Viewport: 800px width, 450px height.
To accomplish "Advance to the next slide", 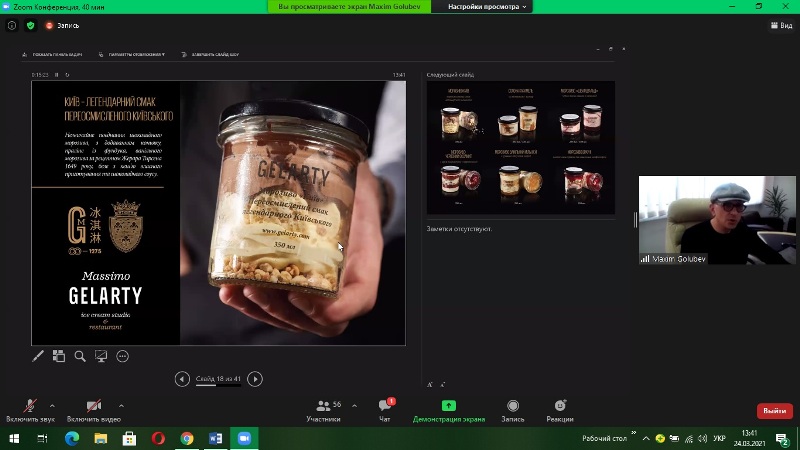I will coord(255,379).
